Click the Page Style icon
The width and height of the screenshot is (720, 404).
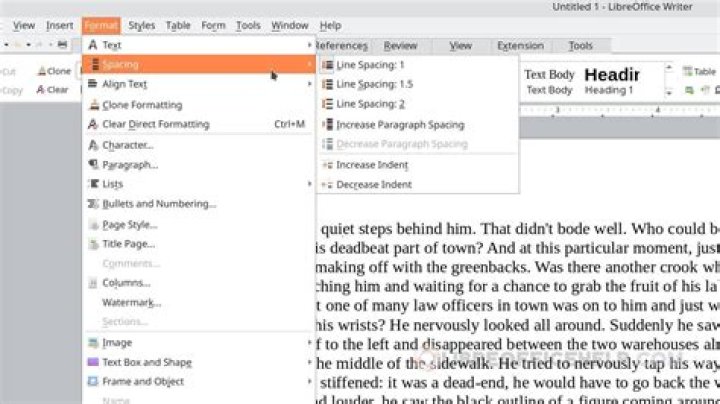tap(93, 225)
